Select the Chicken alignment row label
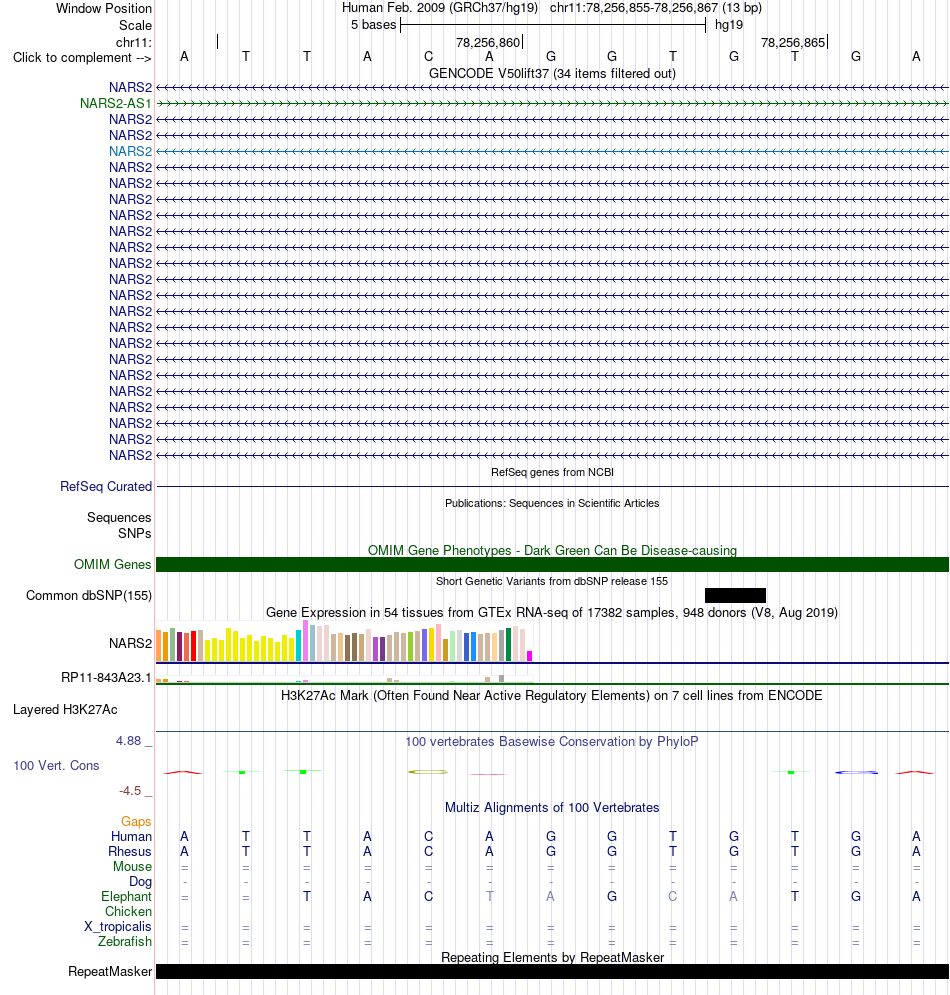This screenshot has height=995, width=950. tap(128, 912)
